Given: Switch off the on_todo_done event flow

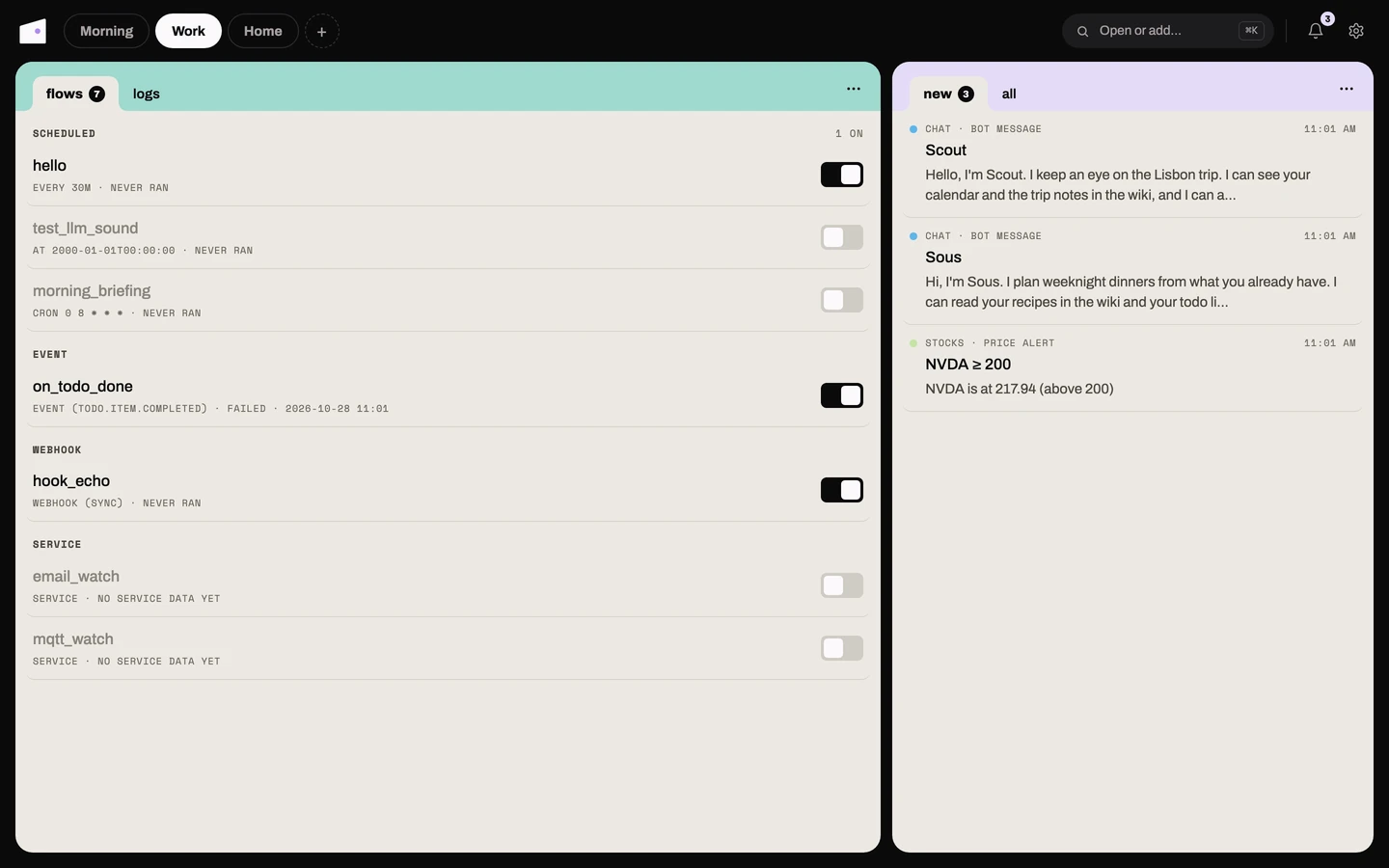Looking at the screenshot, I should [842, 395].
